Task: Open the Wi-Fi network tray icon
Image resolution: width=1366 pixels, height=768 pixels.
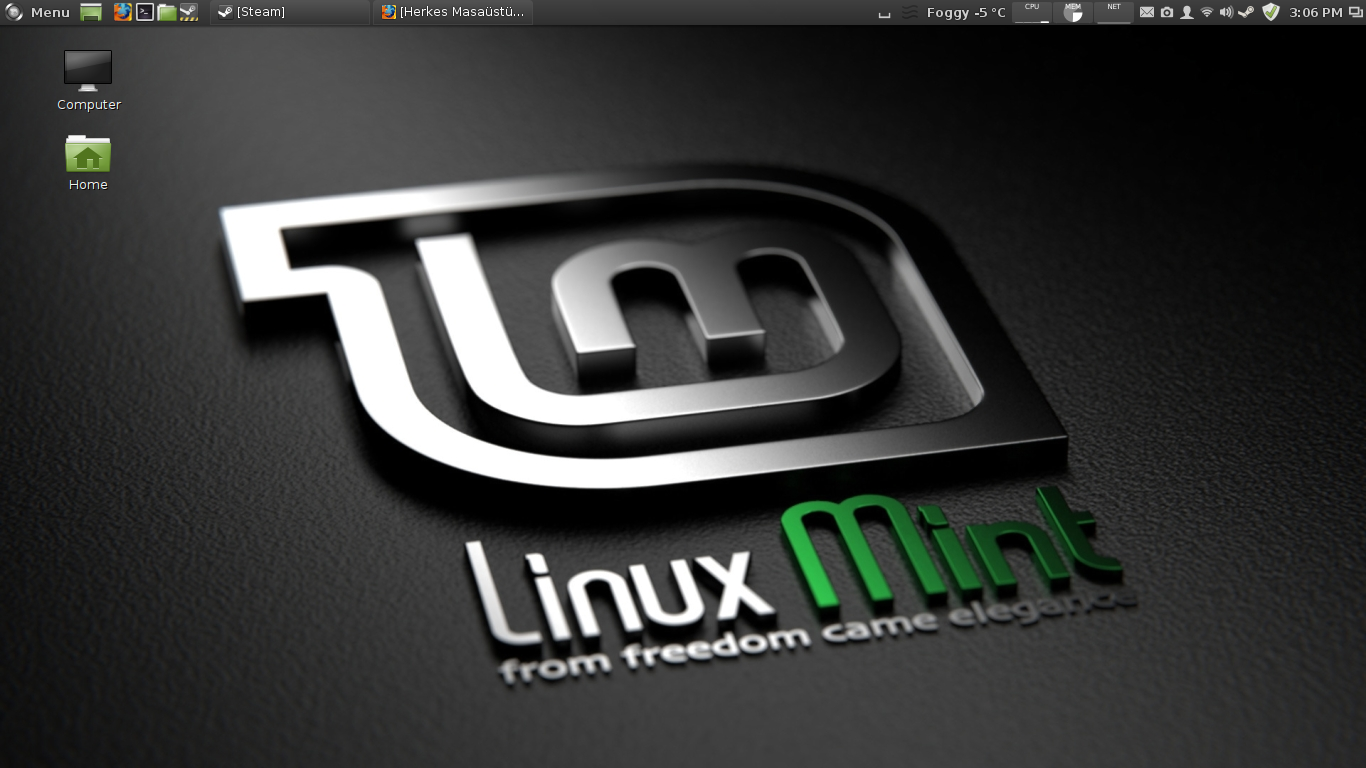Action: point(1207,12)
